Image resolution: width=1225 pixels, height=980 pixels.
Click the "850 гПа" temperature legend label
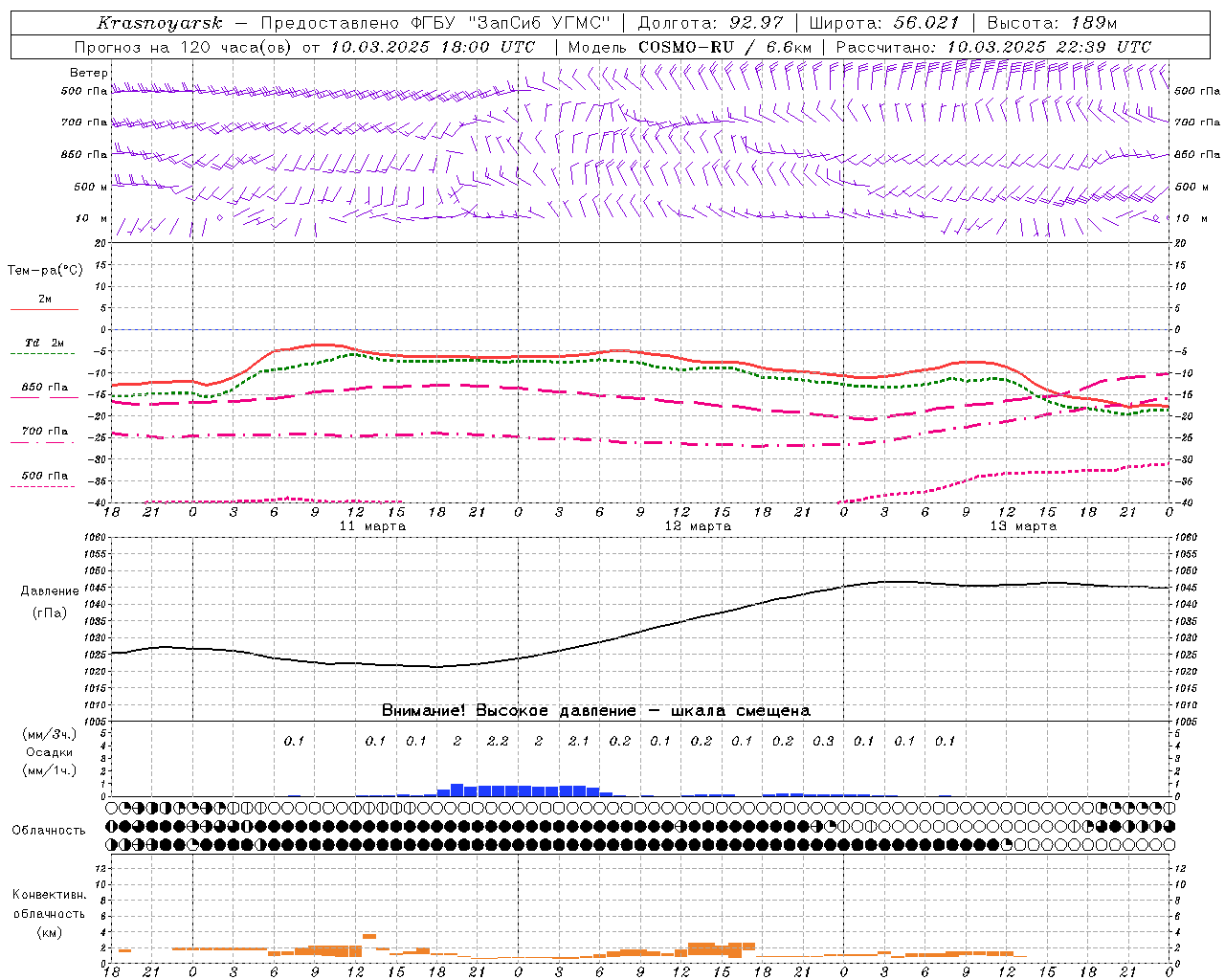45,388
